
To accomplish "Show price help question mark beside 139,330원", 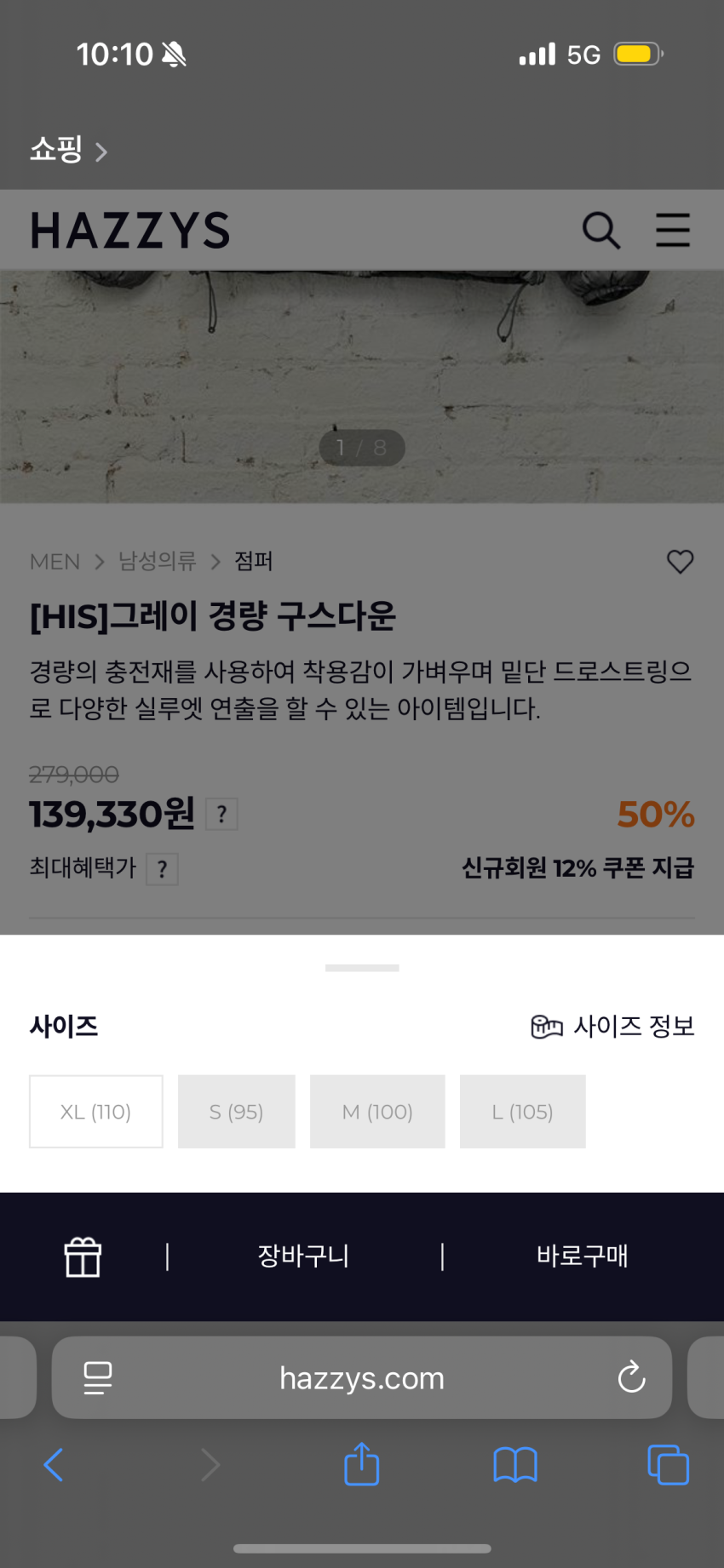I will [x=221, y=815].
